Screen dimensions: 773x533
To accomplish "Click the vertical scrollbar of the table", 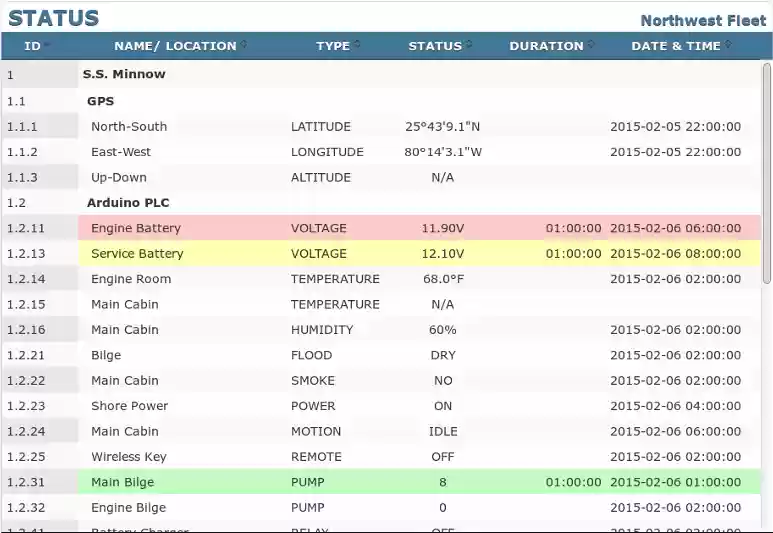I will click(x=766, y=160).
